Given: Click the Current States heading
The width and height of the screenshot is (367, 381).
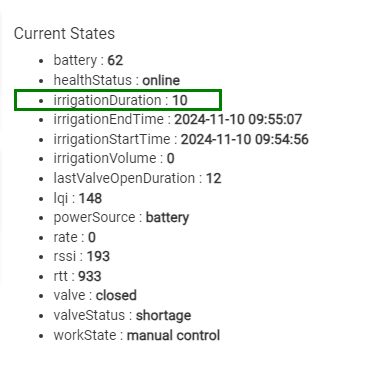Looking at the screenshot, I should click(64, 33).
